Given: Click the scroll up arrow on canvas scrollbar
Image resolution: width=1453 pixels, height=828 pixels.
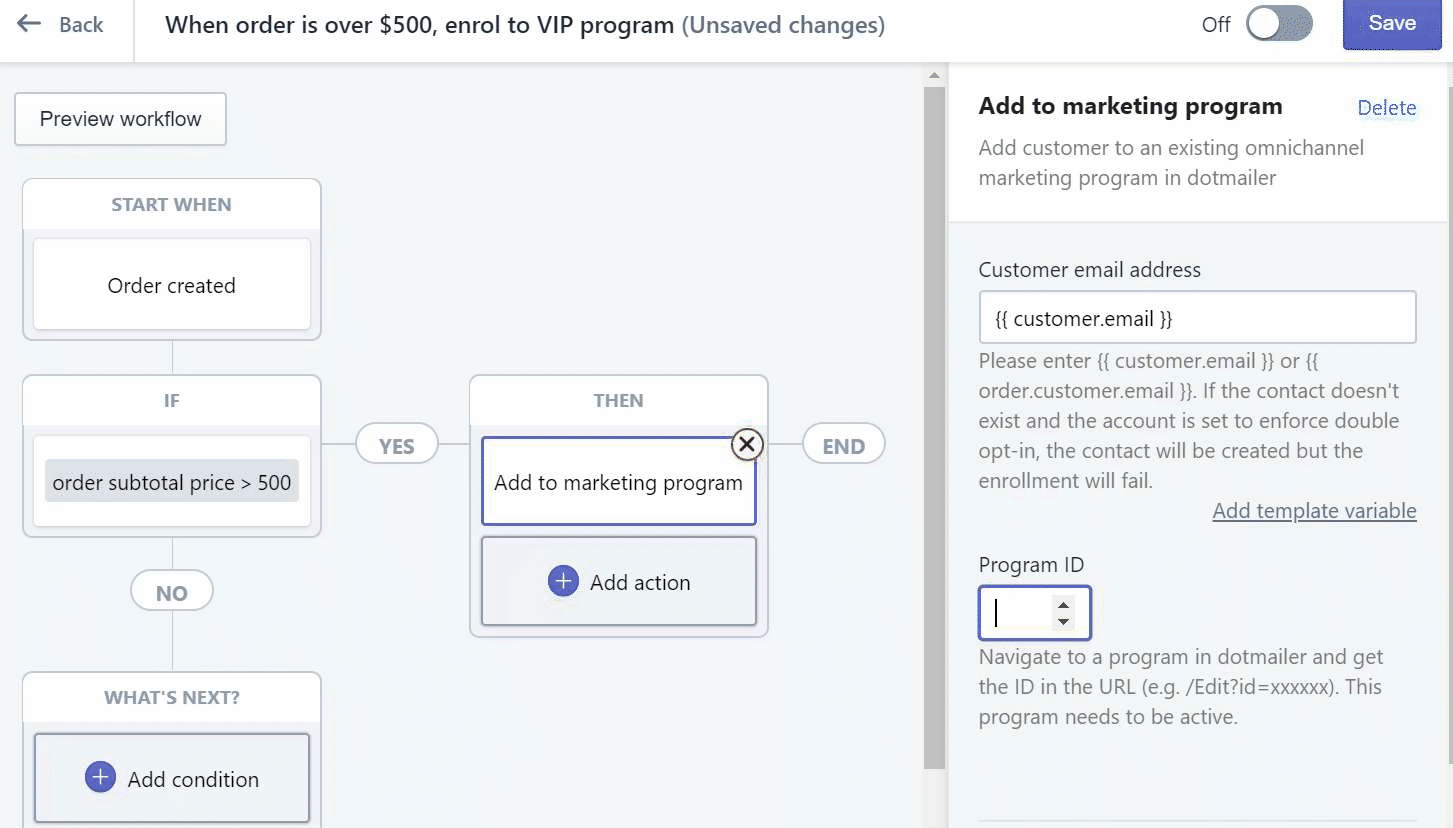Looking at the screenshot, I should click(935, 76).
